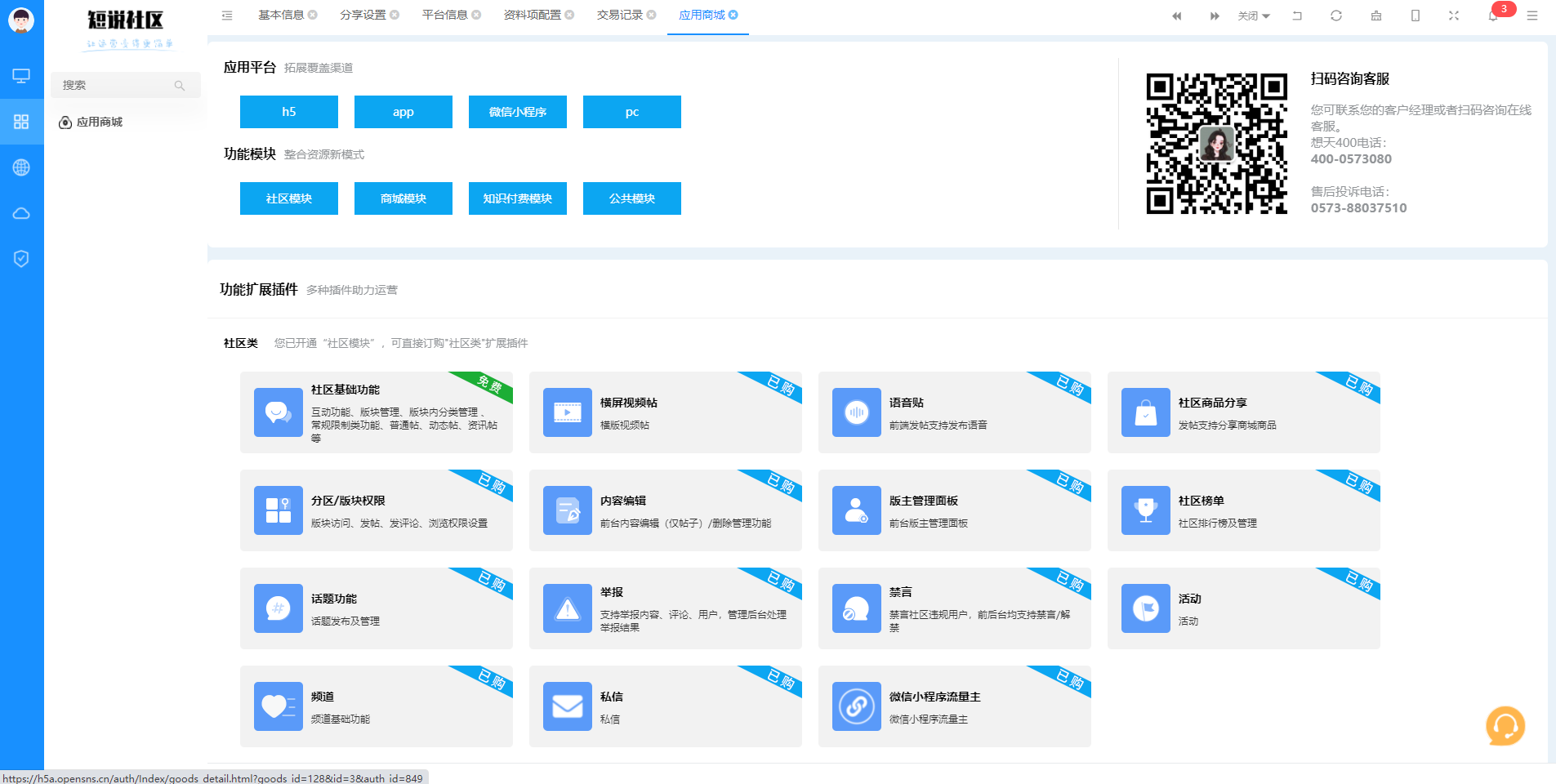Open notifications via the bell icon

click(1493, 16)
